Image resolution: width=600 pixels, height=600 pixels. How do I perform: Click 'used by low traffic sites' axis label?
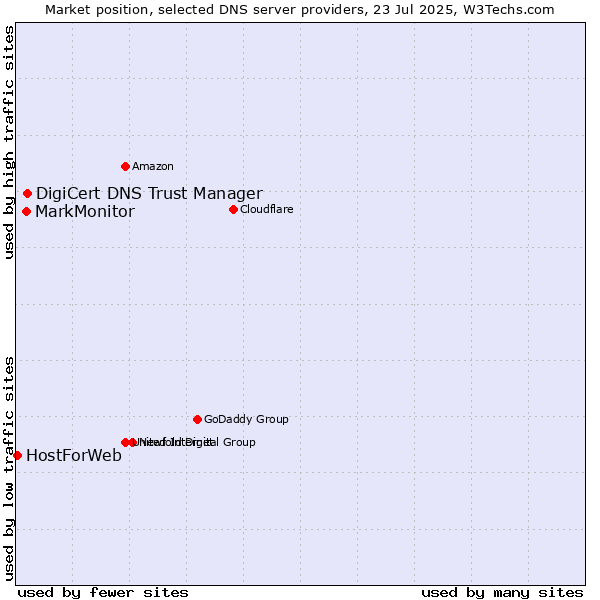[9, 469]
